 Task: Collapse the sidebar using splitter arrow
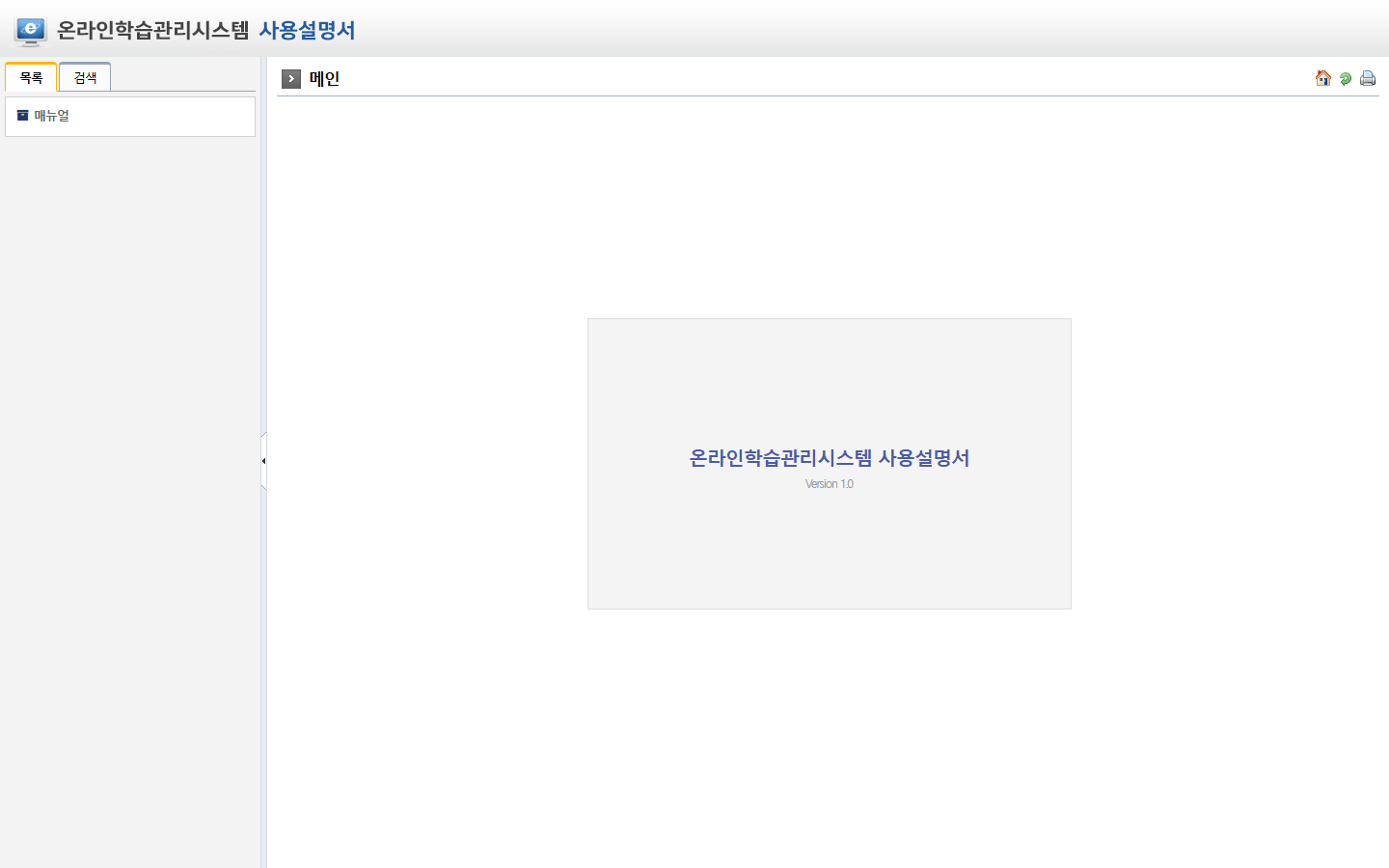[263, 461]
